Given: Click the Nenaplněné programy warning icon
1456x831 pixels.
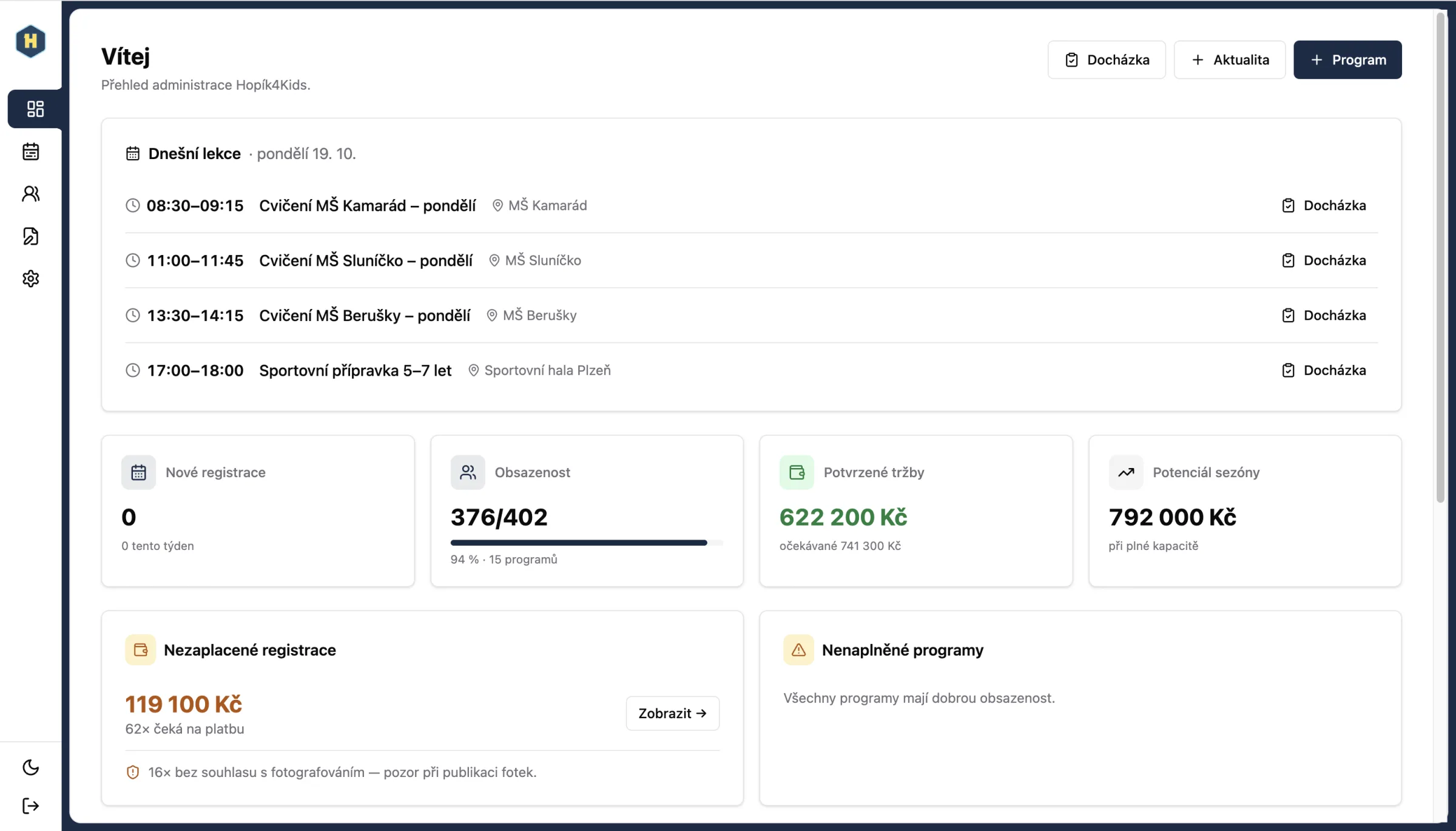Looking at the screenshot, I should 798,650.
